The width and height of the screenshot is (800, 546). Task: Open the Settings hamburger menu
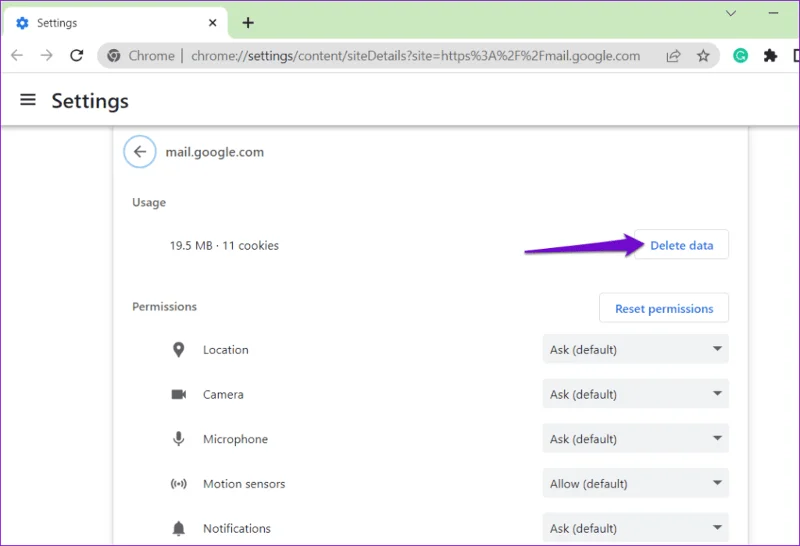tap(28, 100)
